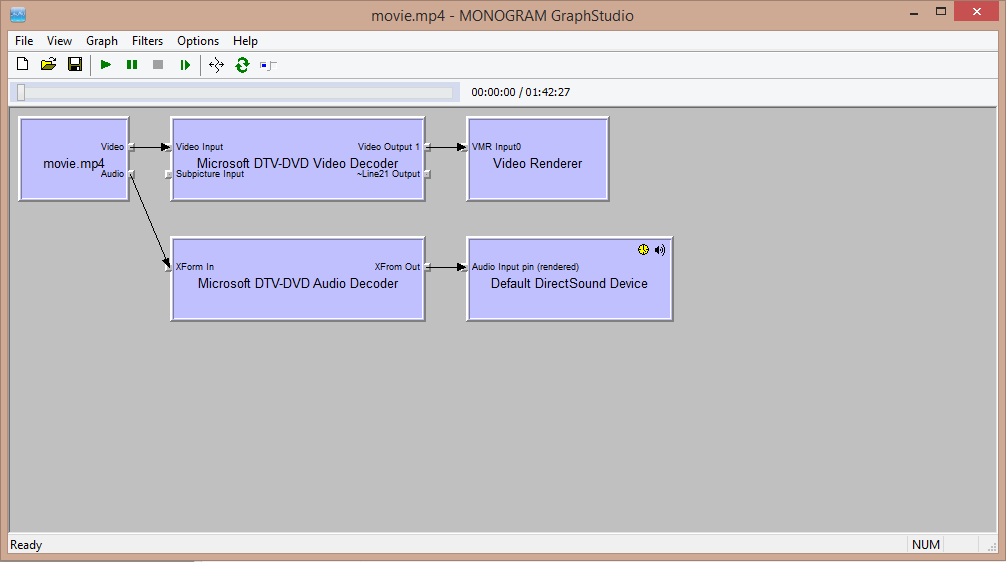Open the Options menu
The height and width of the screenshot is (562, 1006).
pyautogui.click(x=198, y=40)
